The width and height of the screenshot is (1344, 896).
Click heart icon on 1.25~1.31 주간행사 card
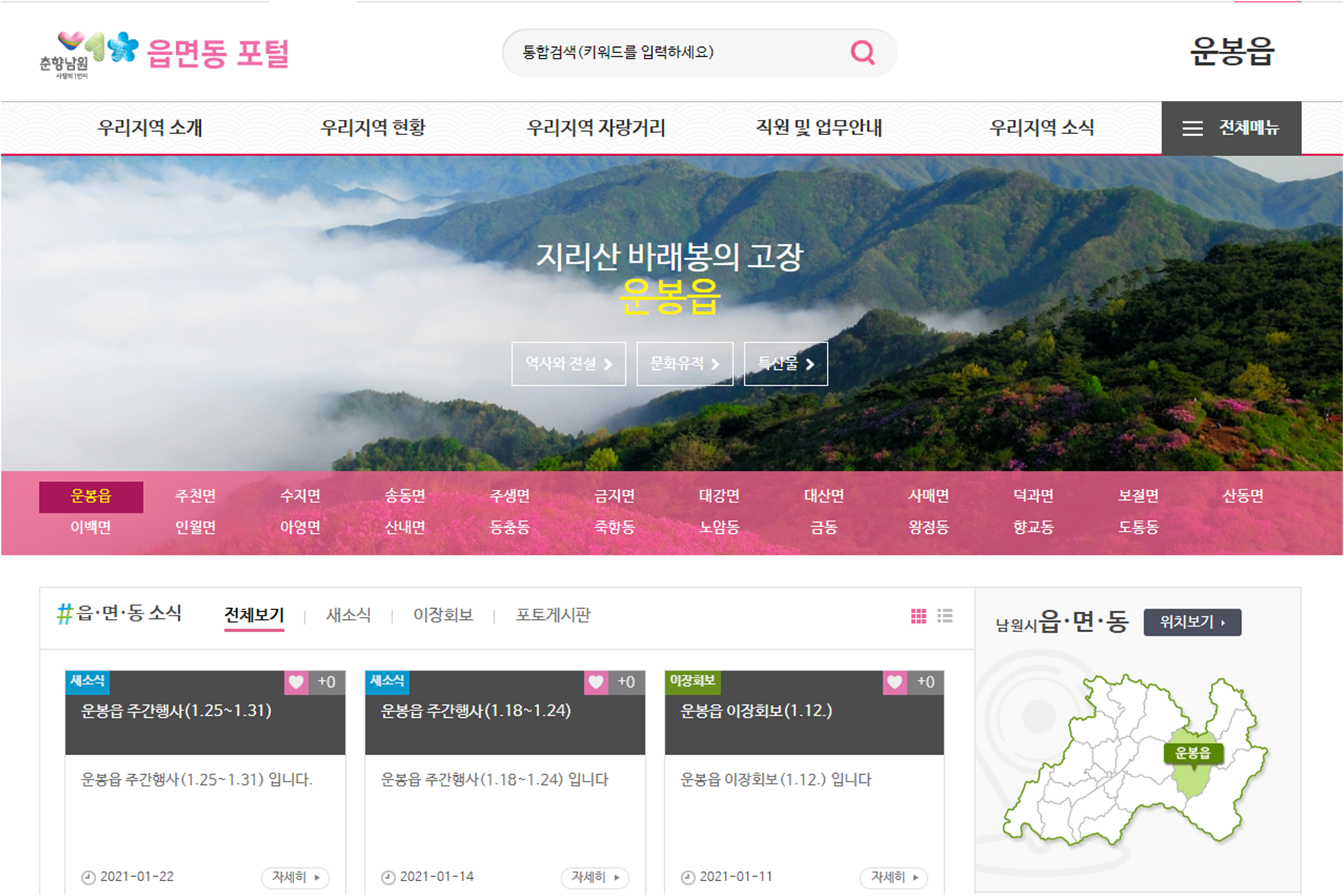tap(296, 682)
